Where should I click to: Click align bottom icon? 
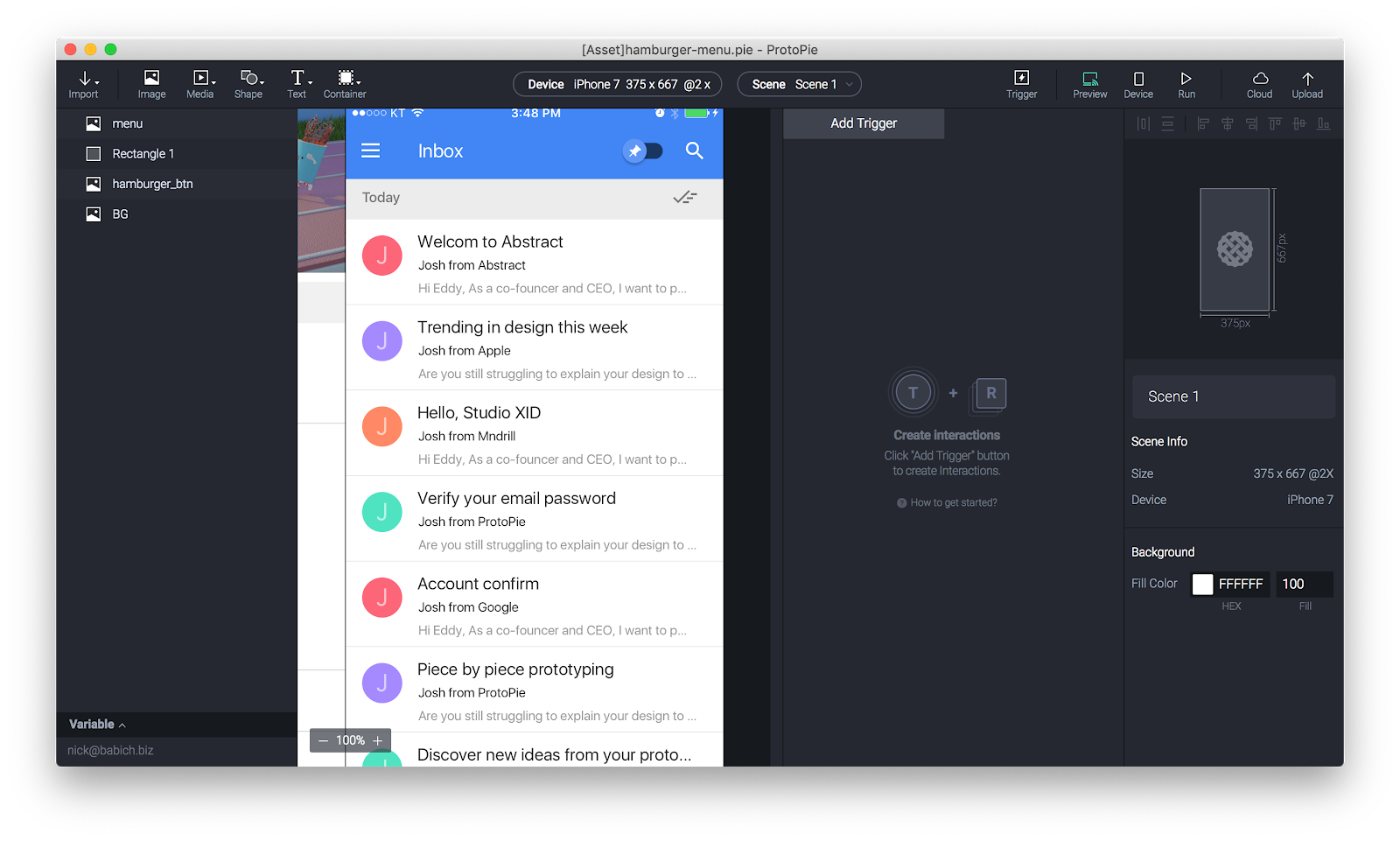click(1323, 124)
